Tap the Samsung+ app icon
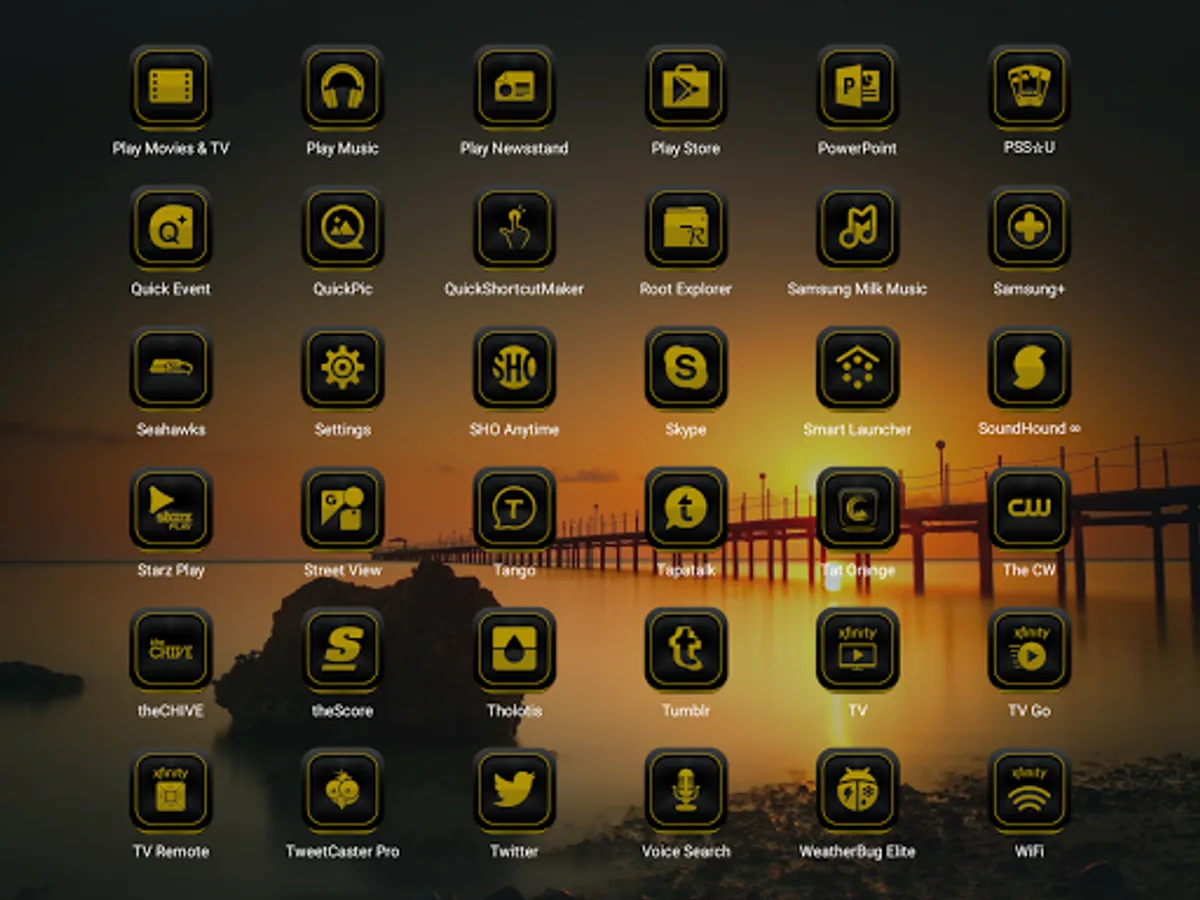1200x900 pixels. pos(1029,228)
